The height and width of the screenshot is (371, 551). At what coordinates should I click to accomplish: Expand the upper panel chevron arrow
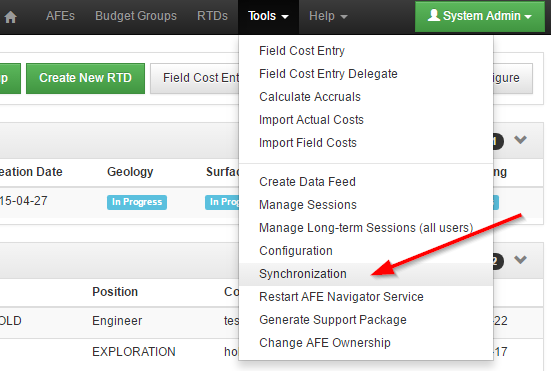(x=520, y=139)
